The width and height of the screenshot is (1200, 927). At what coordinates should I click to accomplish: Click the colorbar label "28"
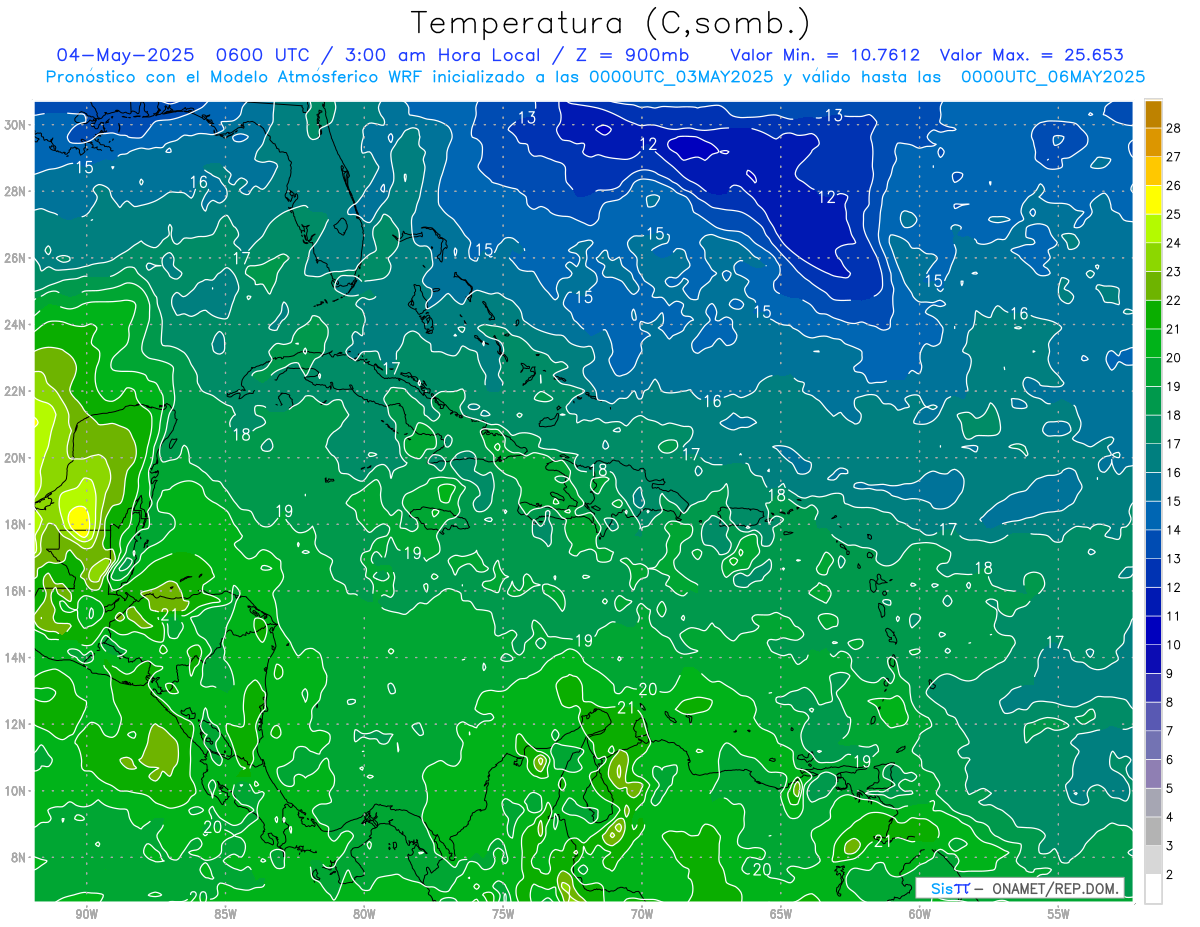click(x=1174, y=127)
